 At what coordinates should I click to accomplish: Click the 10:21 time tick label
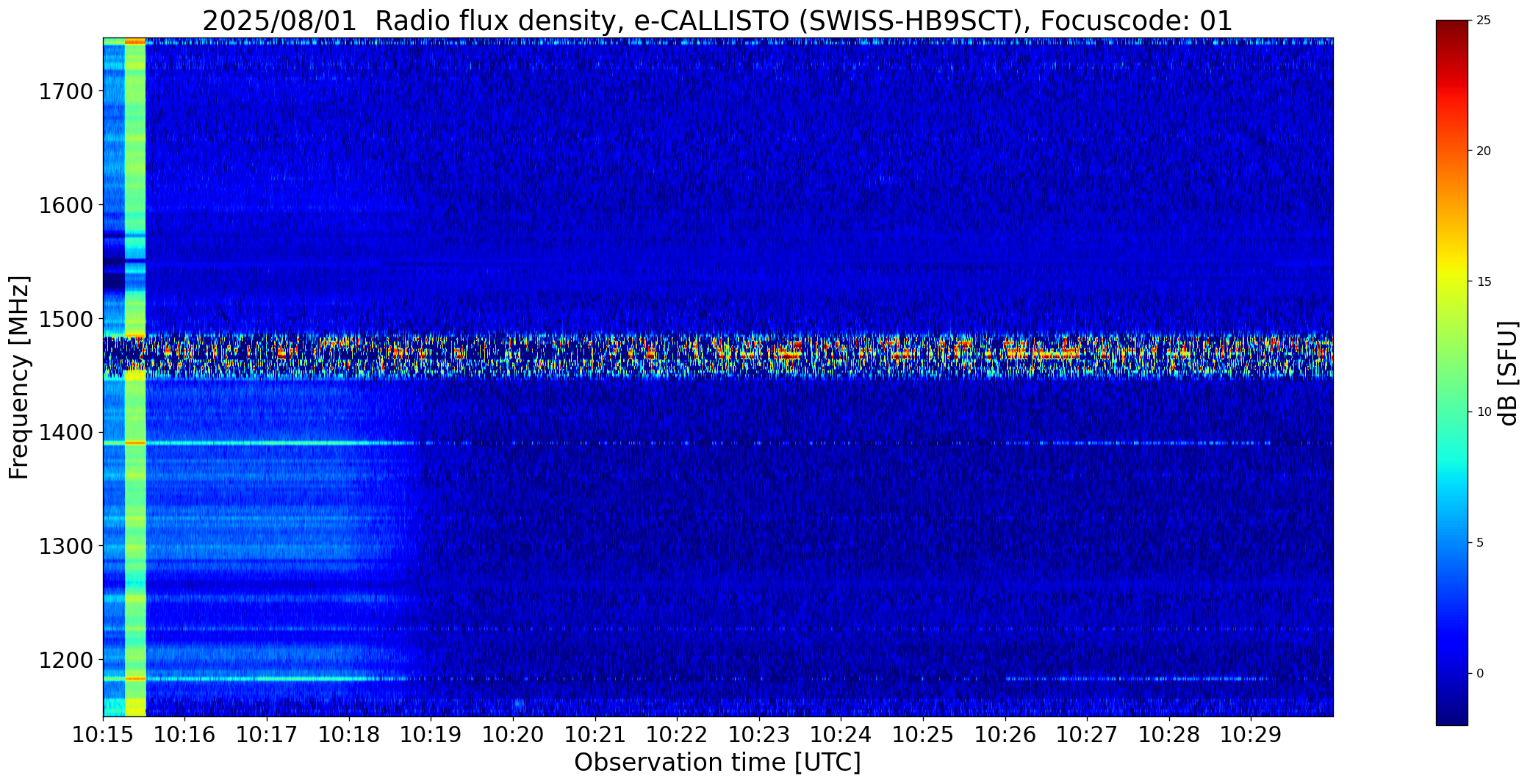(595, 734)
